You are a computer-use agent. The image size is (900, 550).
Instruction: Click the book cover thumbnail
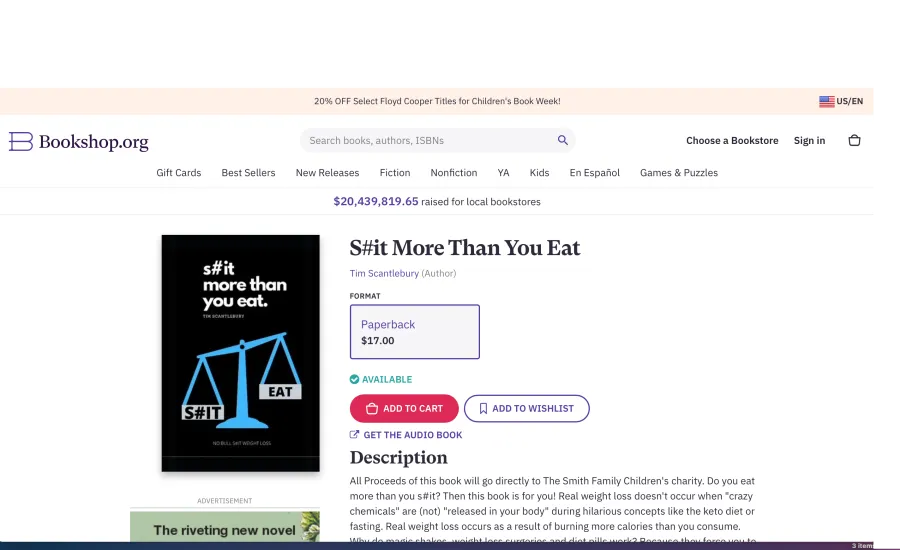pyautogui.click(x=240, y=353)
